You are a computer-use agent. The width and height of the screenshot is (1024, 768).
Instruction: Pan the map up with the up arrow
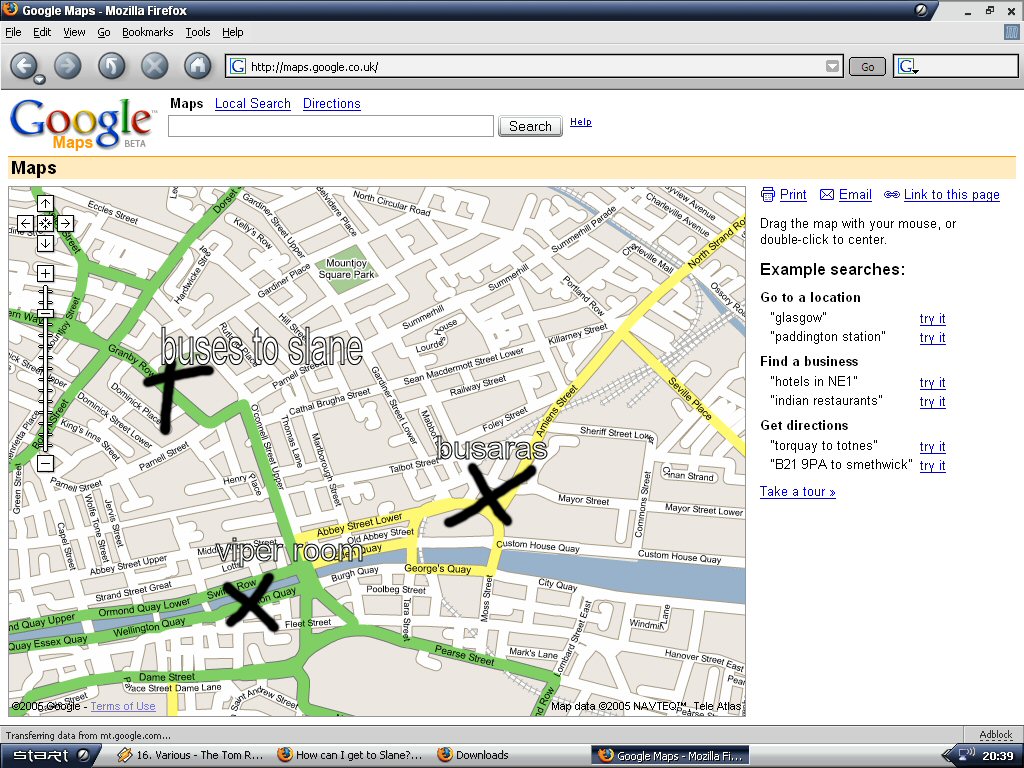tap(45, 203)
